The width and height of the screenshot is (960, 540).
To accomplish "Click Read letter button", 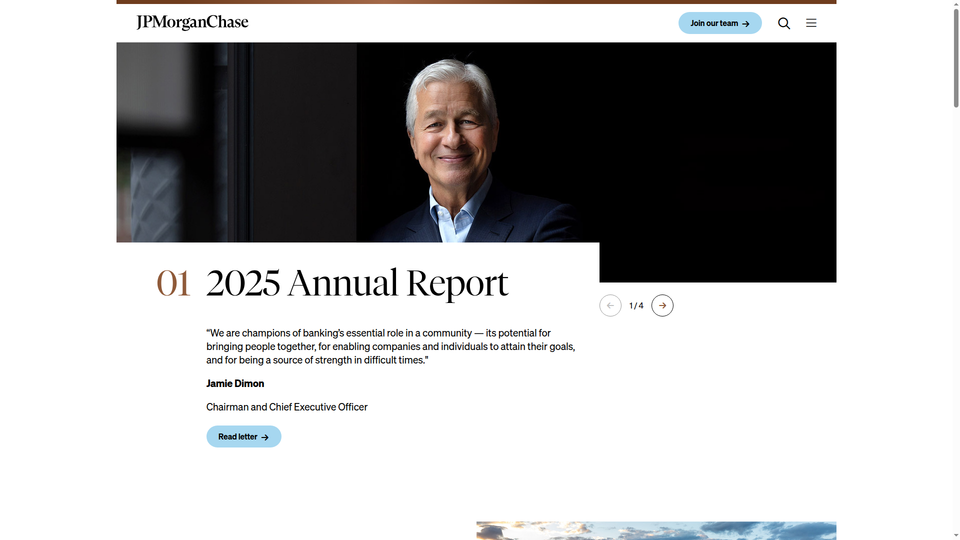I will click(244, 437).
